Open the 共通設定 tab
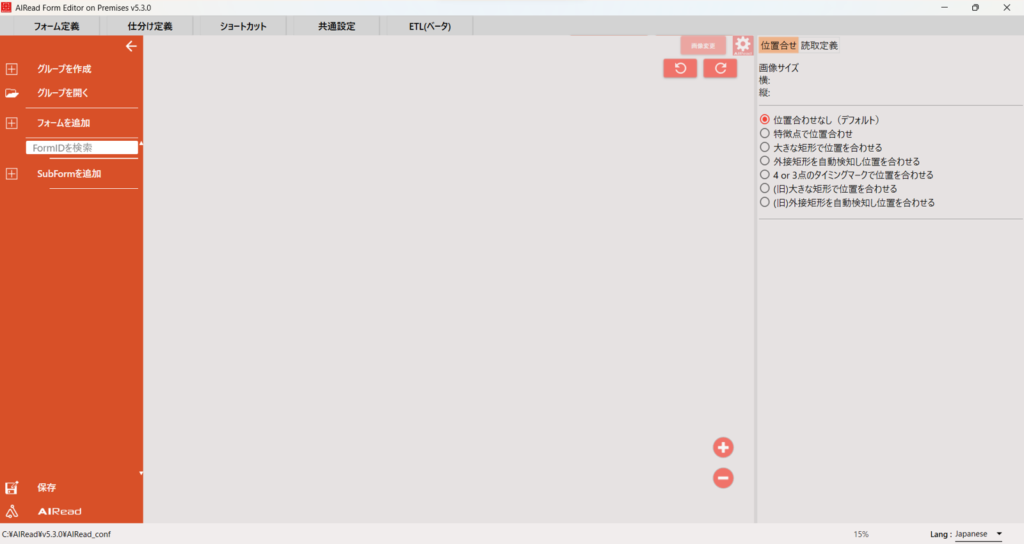This screenshot has width=1024, height=544. pyautogui.click(x=336, y=26)
